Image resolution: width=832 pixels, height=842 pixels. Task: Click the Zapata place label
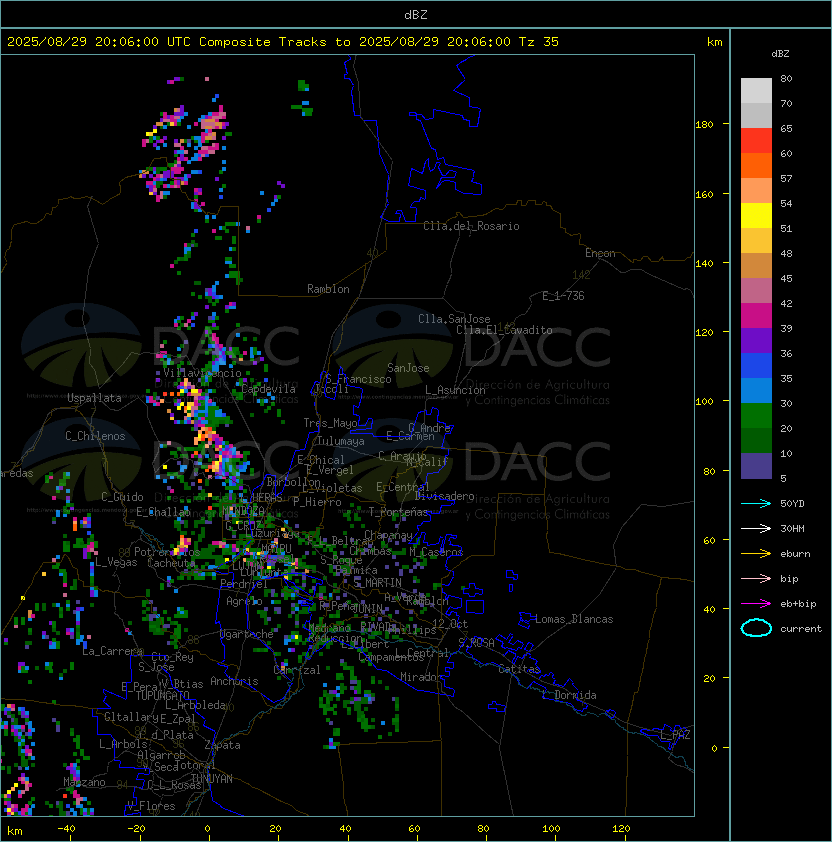(222, 745)
